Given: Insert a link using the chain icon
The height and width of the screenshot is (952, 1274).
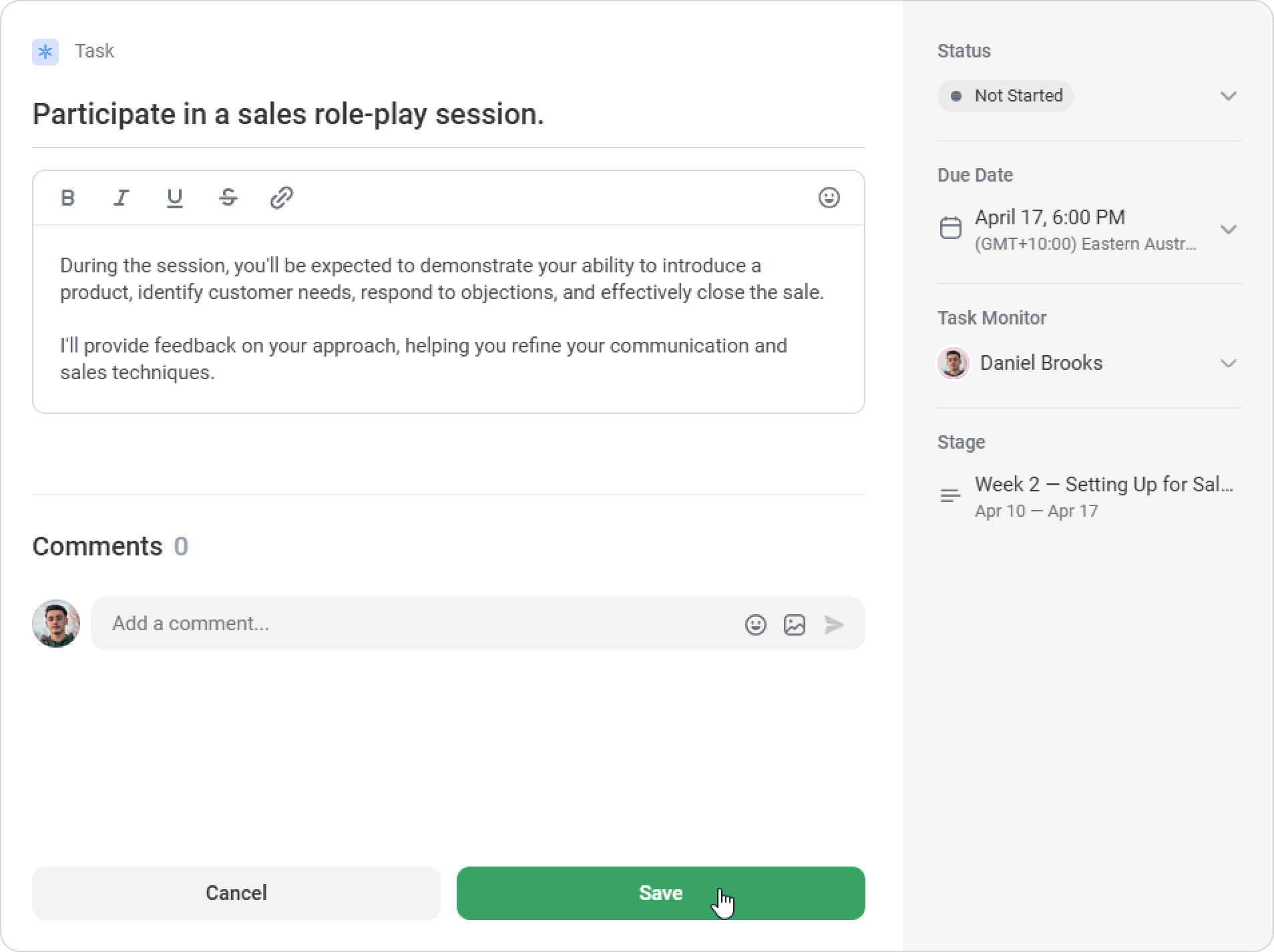Looking at the screenshot, I should tap(282, 198).
